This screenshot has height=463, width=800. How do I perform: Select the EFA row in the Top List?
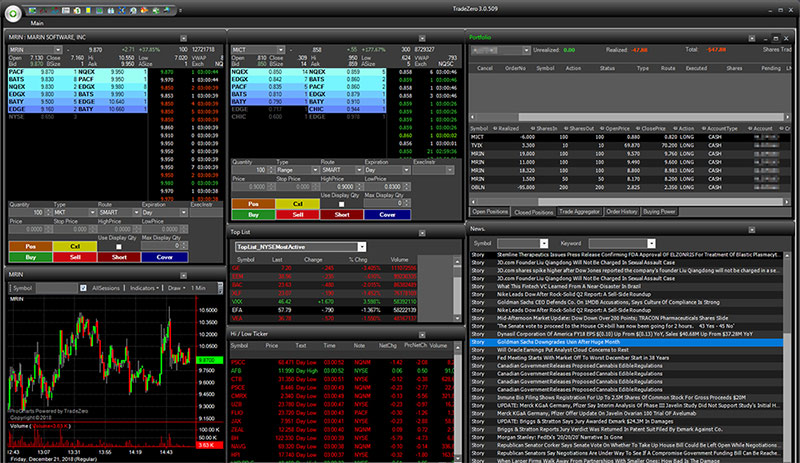[324, 310]
